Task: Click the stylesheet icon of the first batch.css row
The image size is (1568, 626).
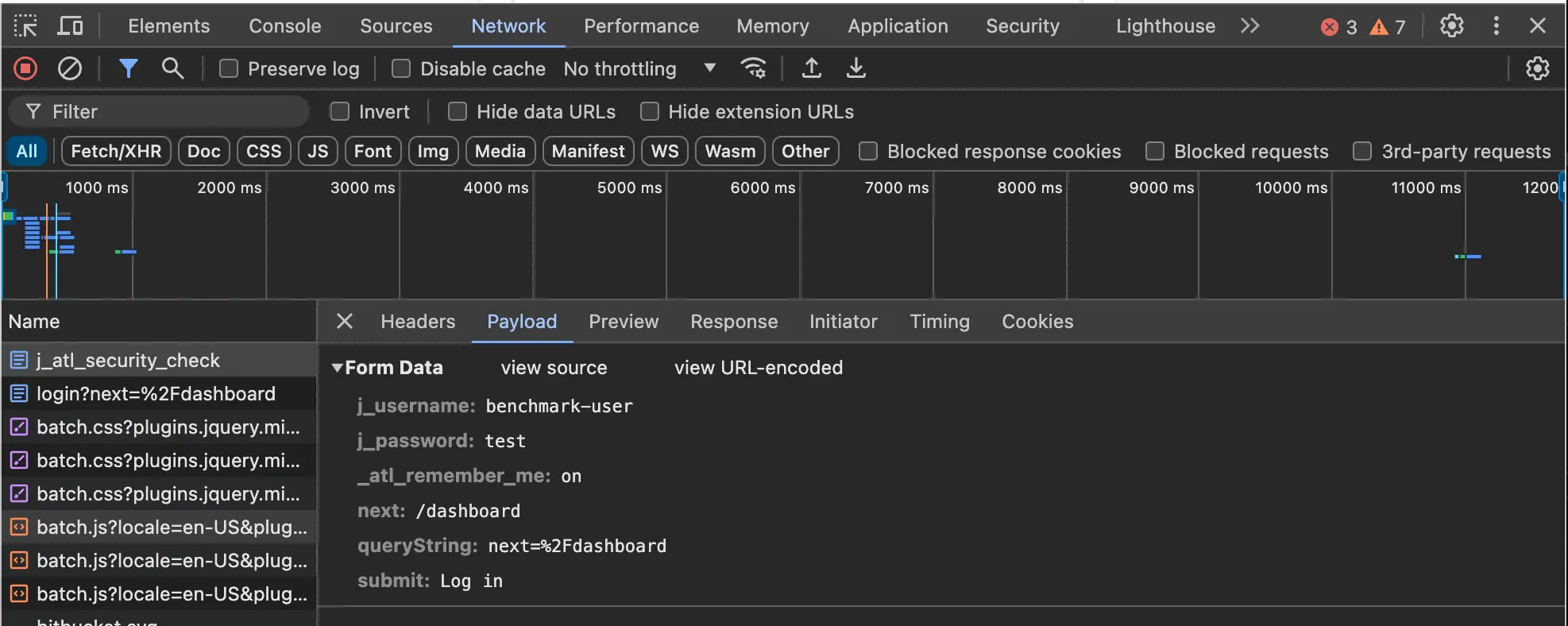Action: point(19,427)
